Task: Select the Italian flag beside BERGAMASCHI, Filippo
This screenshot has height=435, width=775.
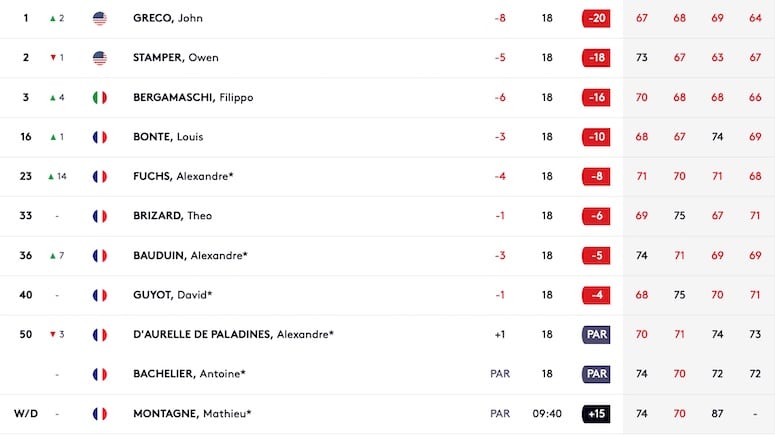Action: pos(100,97)
